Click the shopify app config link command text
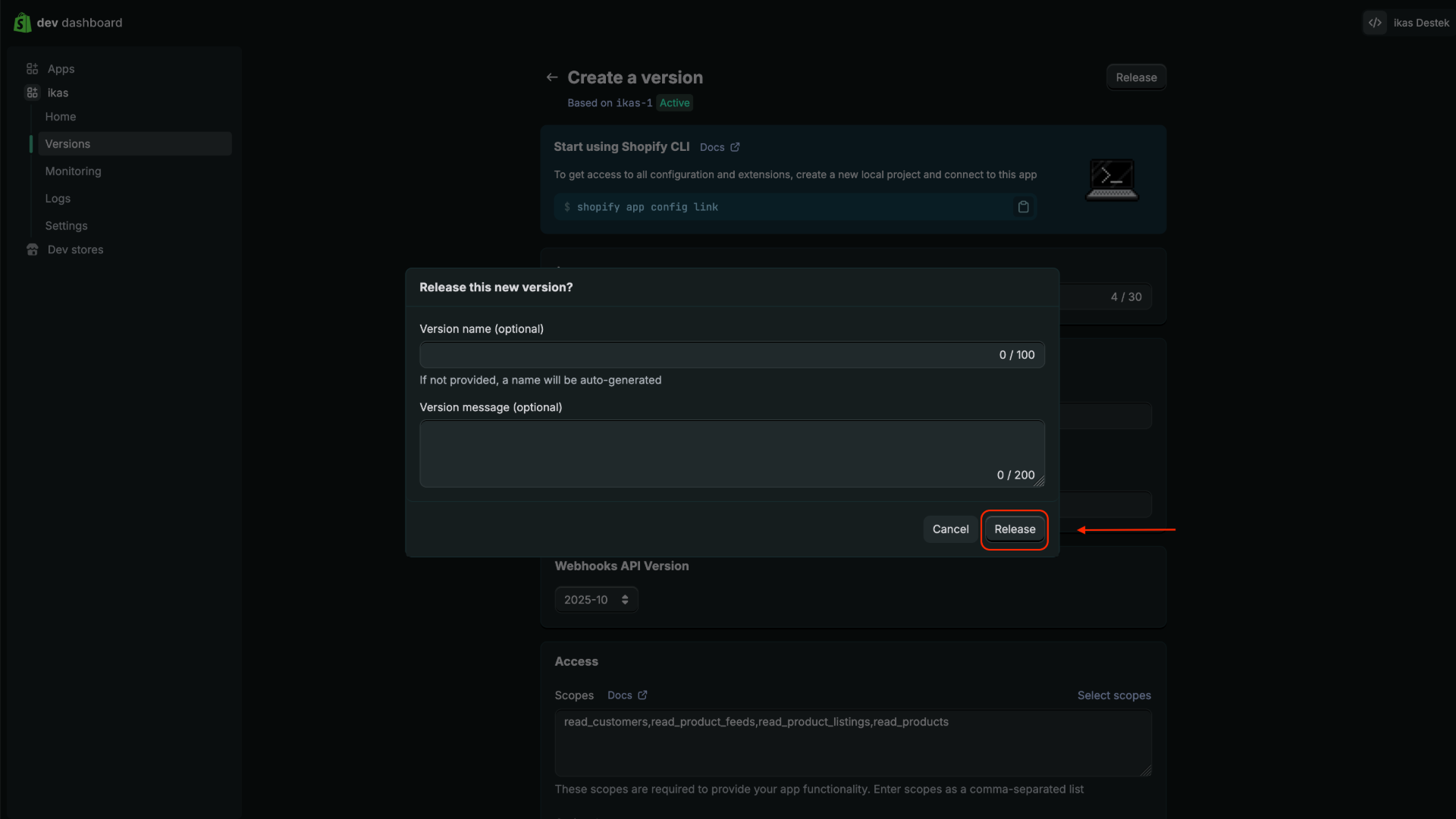 (x=647, y=207)
